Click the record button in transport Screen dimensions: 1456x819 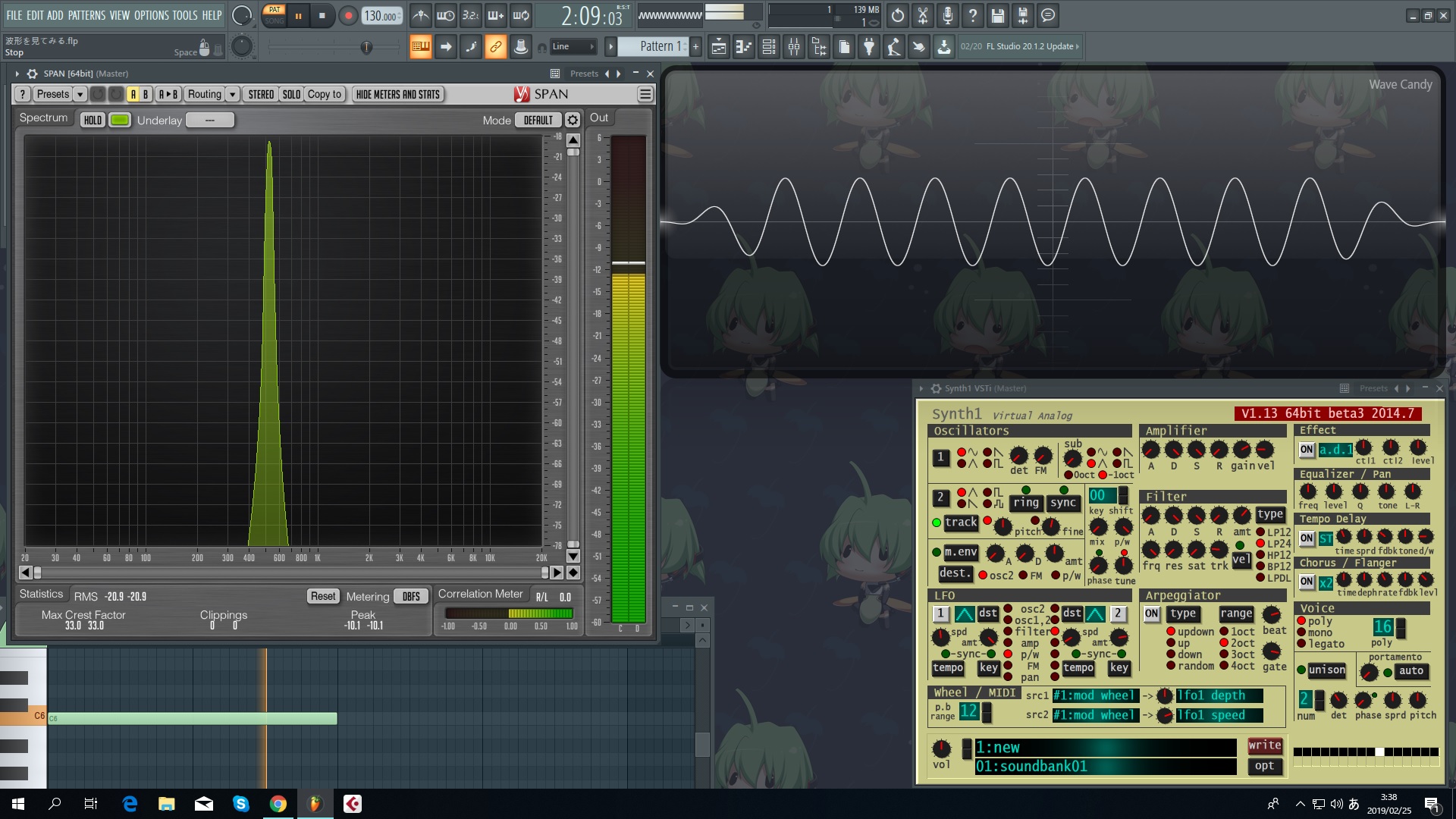348,15
